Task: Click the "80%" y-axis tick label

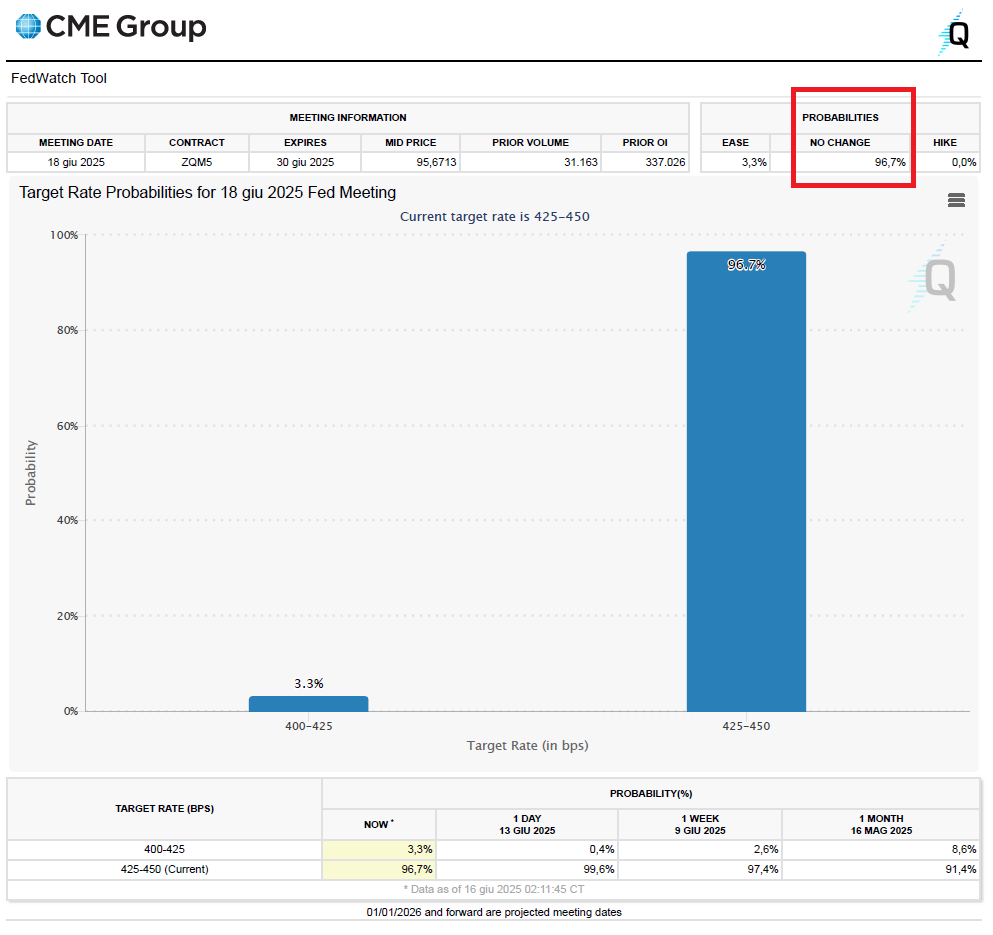Action: coord(67,330)
